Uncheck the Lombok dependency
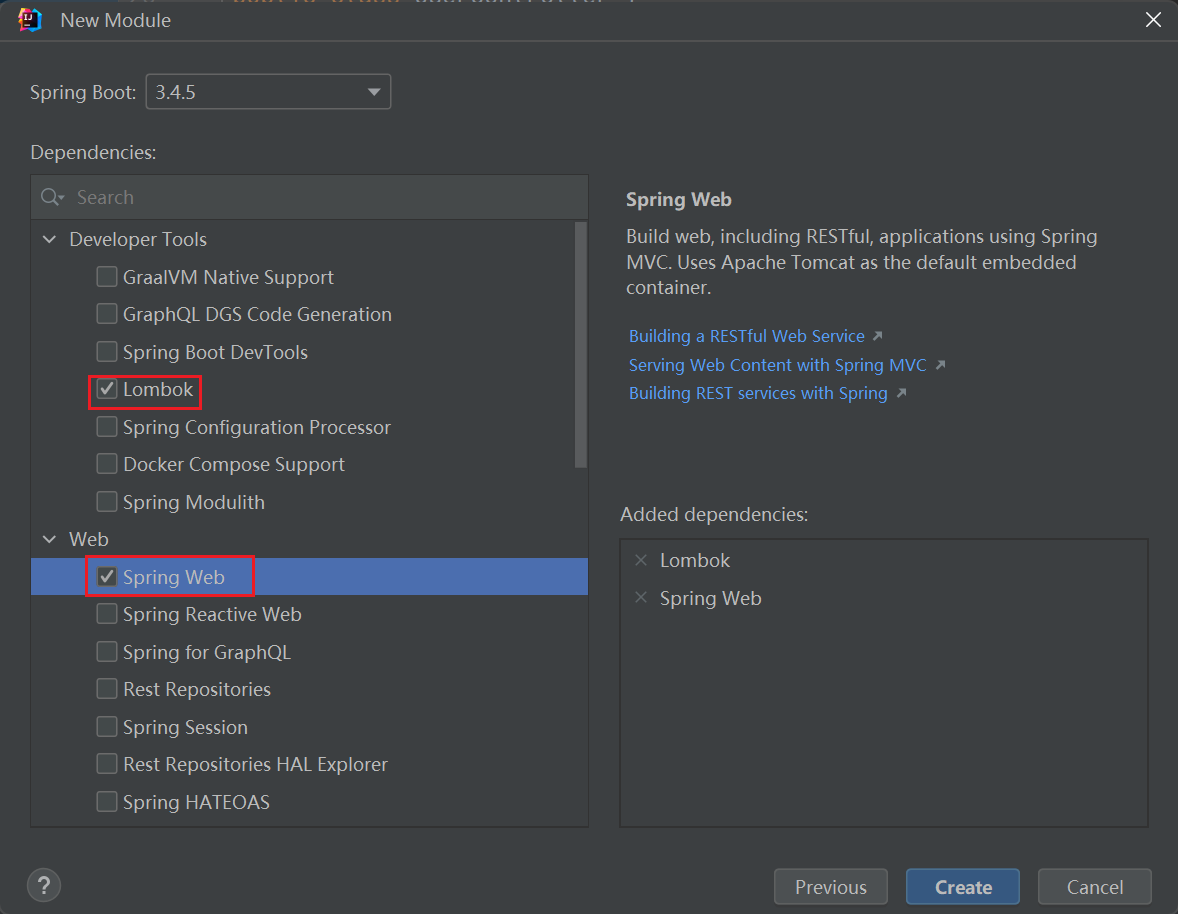Image resolution: width=1178 pixels, height=914 pixels. [x=107, y=389]
